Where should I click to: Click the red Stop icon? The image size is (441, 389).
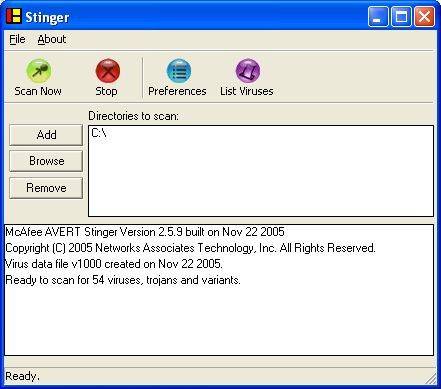(x=108, y=71)
